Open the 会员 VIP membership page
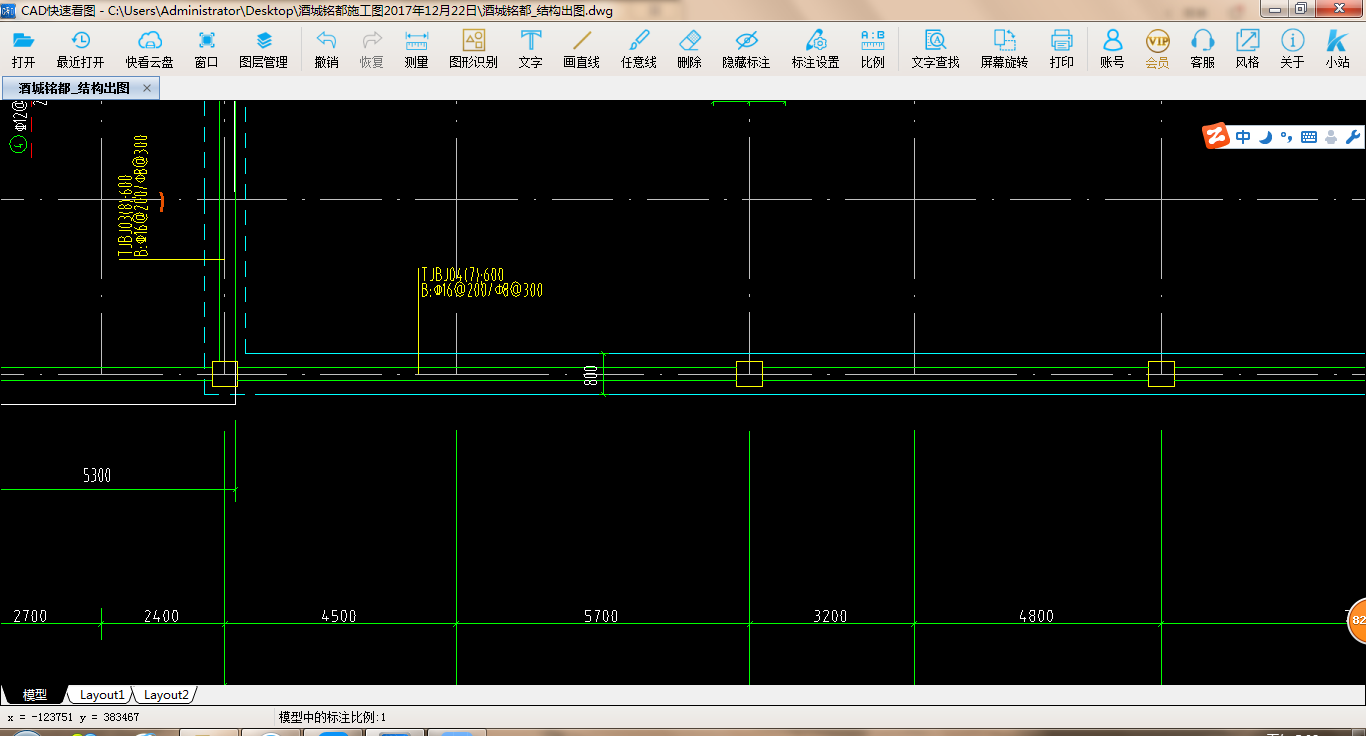1366x736 pixels. click(1157, 48)
